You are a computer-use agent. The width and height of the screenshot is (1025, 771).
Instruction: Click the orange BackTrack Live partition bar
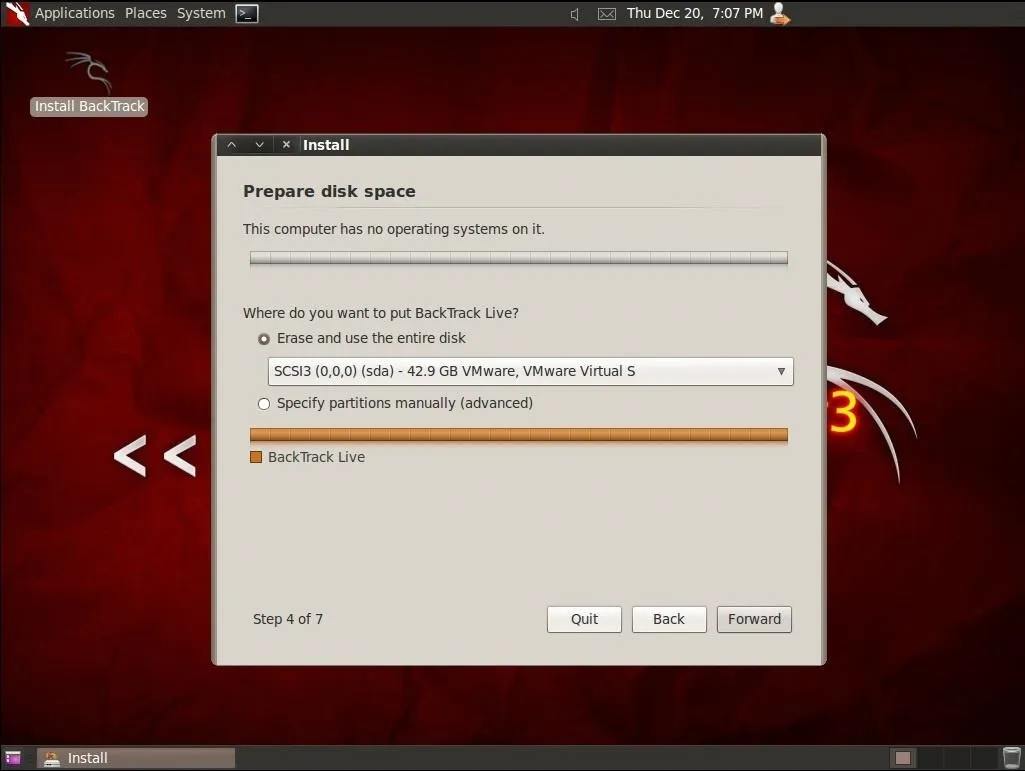coord(519,435)
